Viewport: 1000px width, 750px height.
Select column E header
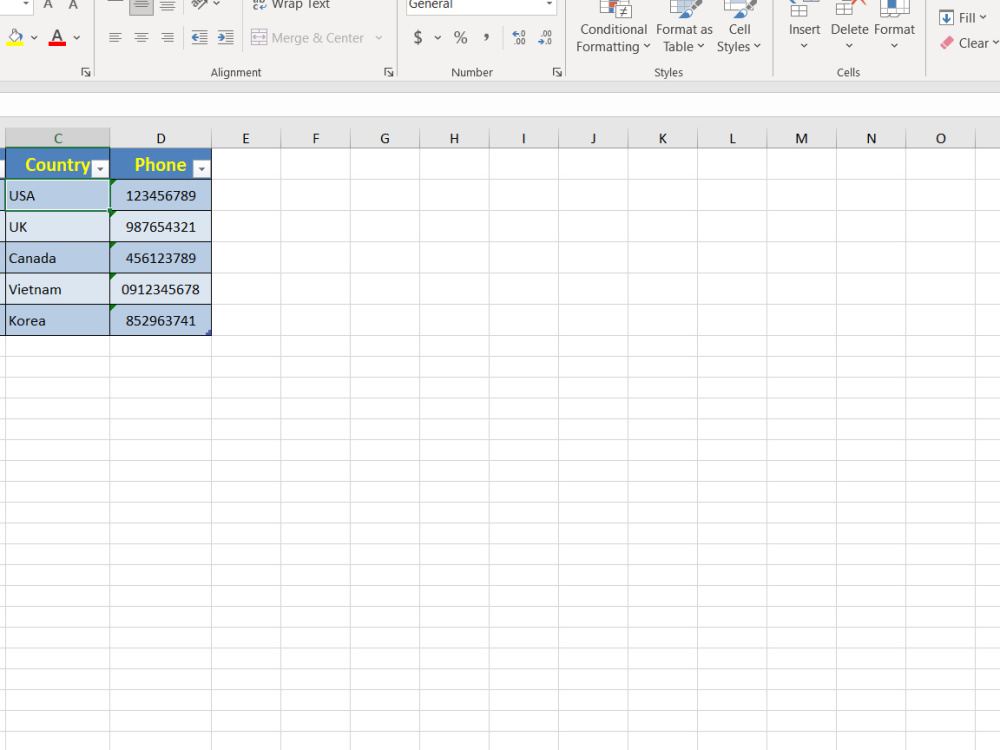click(246, 138)
